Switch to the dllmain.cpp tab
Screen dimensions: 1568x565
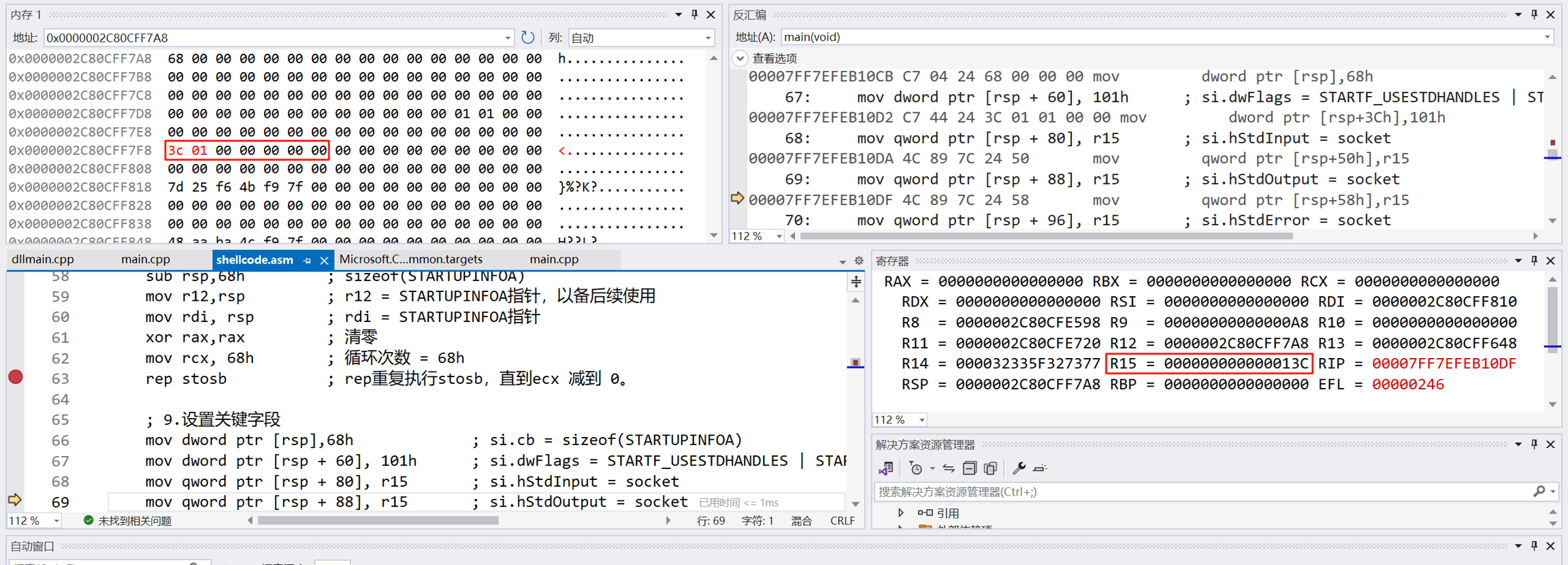click(43, 259)
